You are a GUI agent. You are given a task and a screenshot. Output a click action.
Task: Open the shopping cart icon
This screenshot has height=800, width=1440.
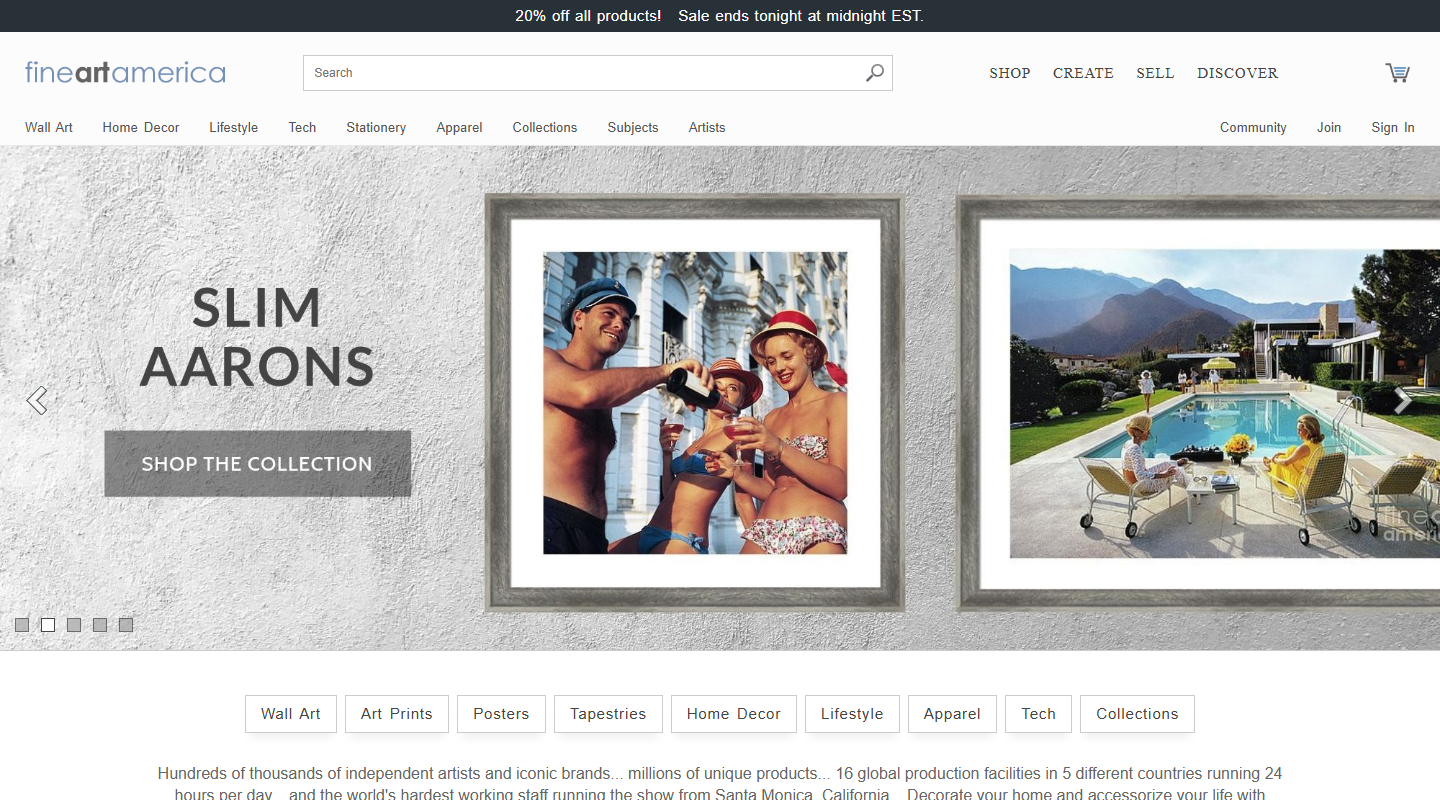pos(1397,72)
